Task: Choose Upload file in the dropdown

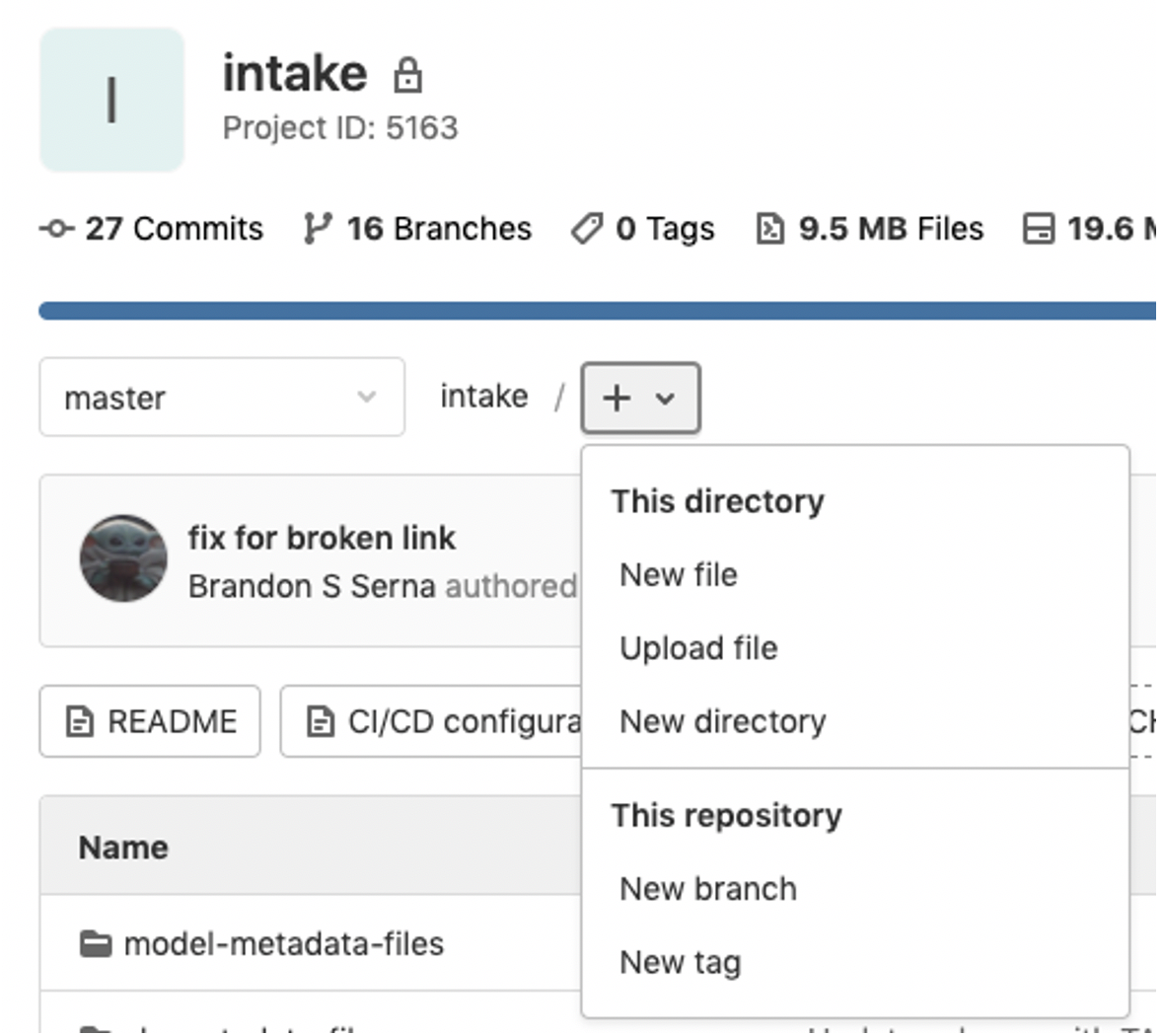Action: click(698, 648)
